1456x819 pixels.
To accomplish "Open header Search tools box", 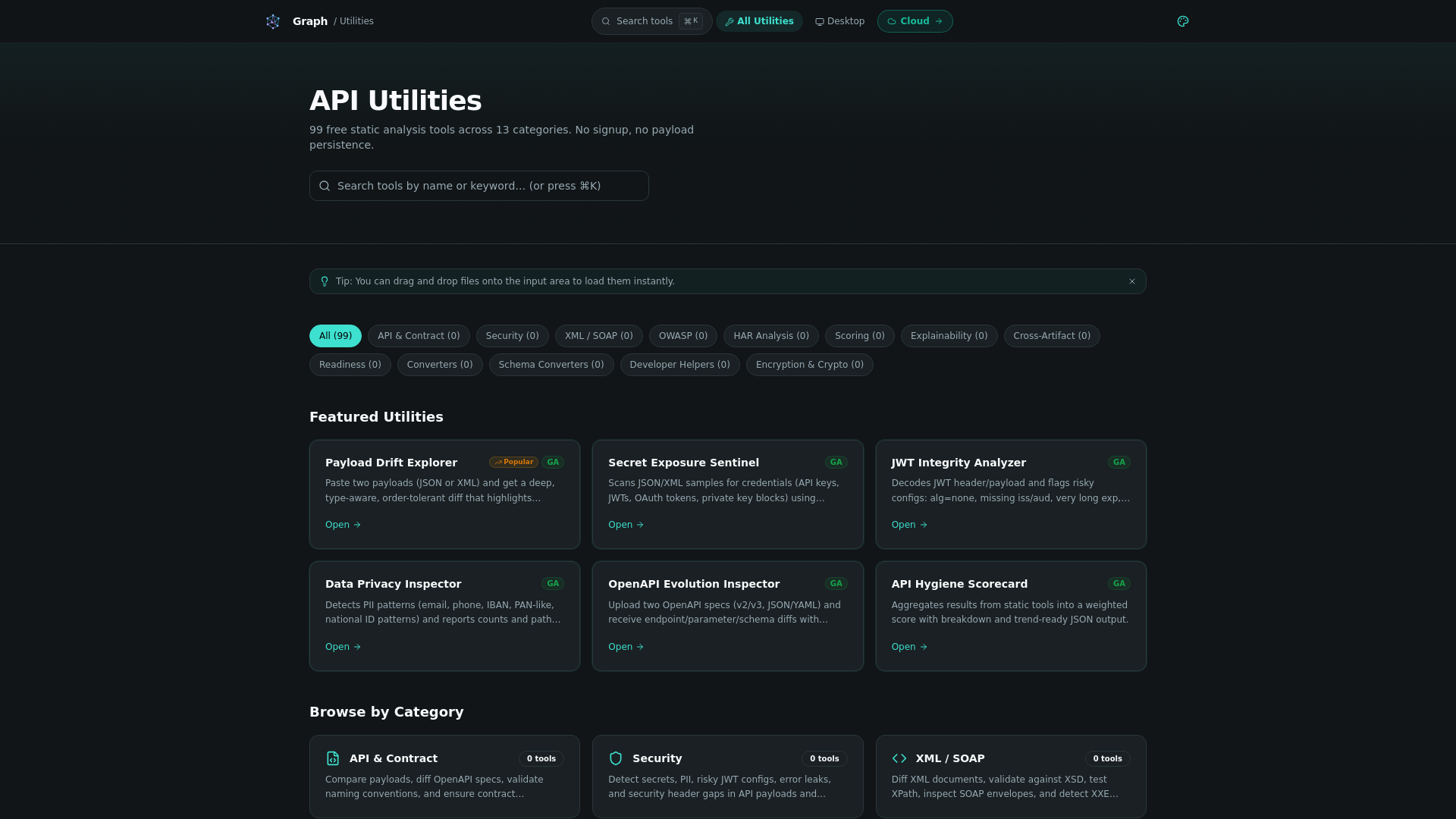I will tap(651, 21).
